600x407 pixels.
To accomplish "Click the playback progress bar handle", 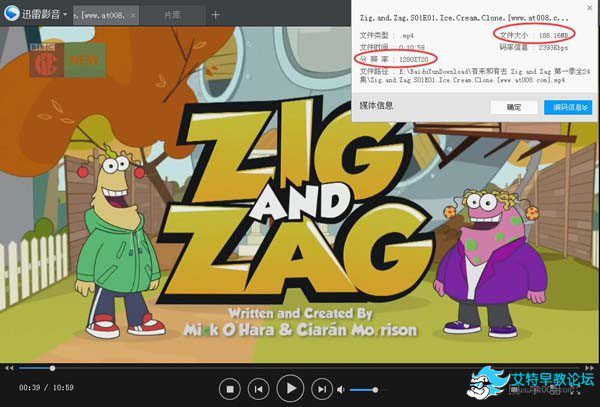I will click(x=52, y=368).
